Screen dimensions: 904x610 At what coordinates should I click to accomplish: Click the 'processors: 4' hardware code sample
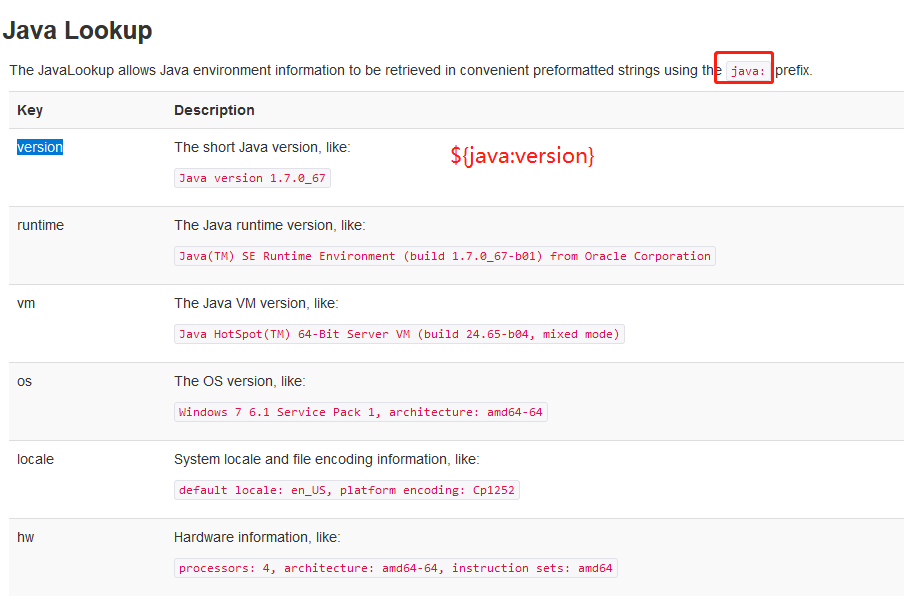point(395,568)
